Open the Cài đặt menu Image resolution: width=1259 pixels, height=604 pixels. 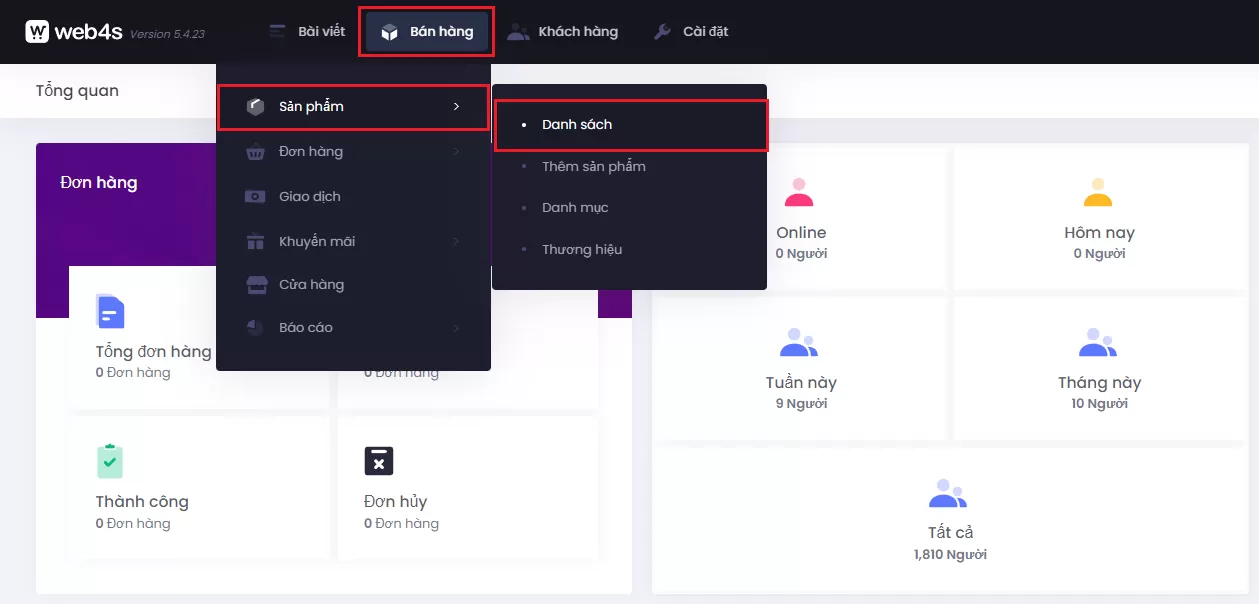tap(691, 32)
